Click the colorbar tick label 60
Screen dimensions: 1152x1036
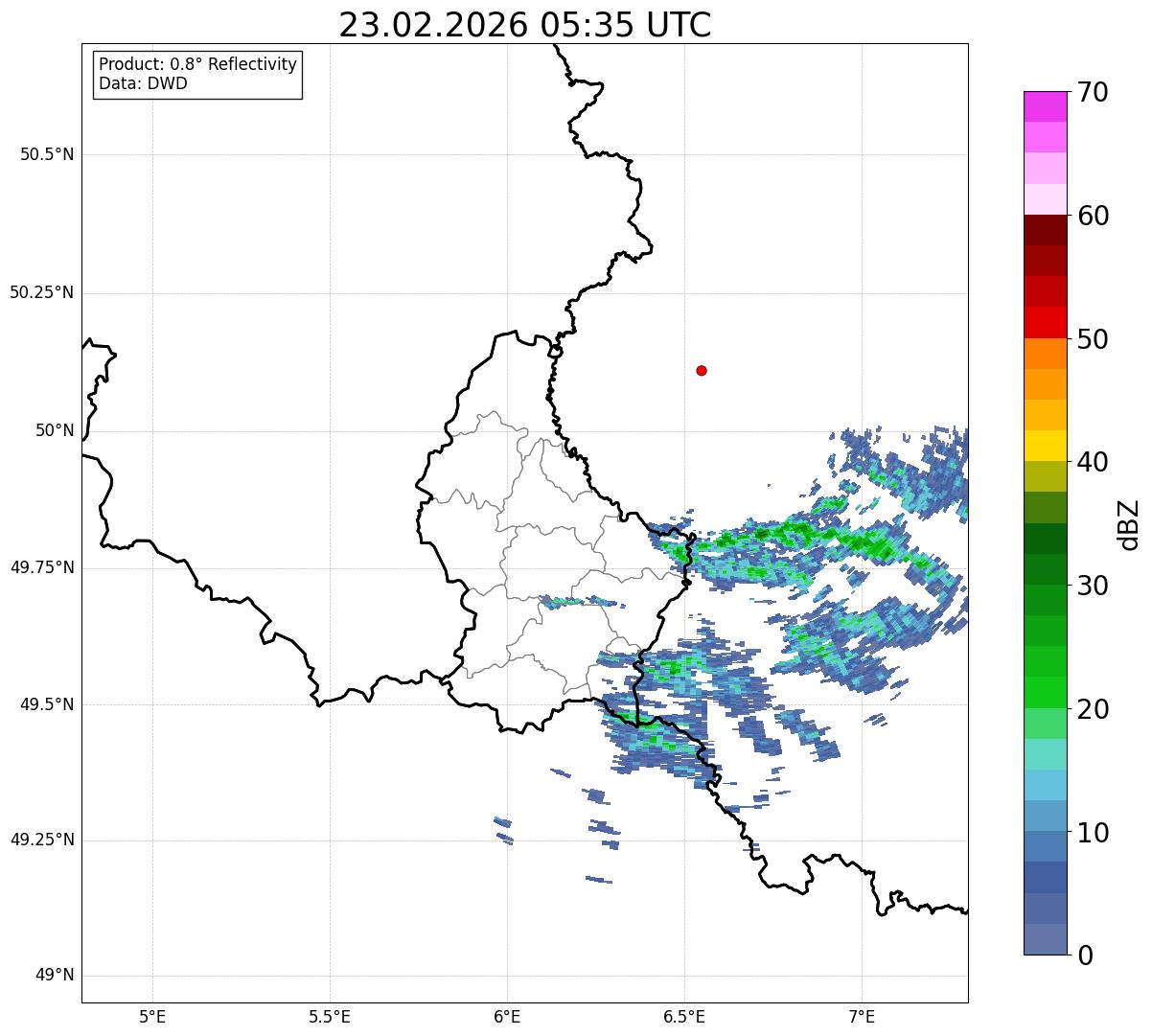(1093, 216)
